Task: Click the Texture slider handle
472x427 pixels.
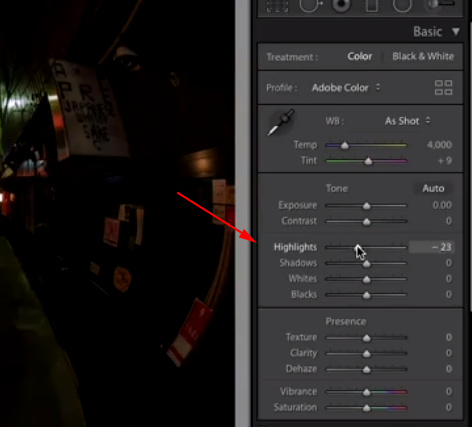Action: (366, 338)
